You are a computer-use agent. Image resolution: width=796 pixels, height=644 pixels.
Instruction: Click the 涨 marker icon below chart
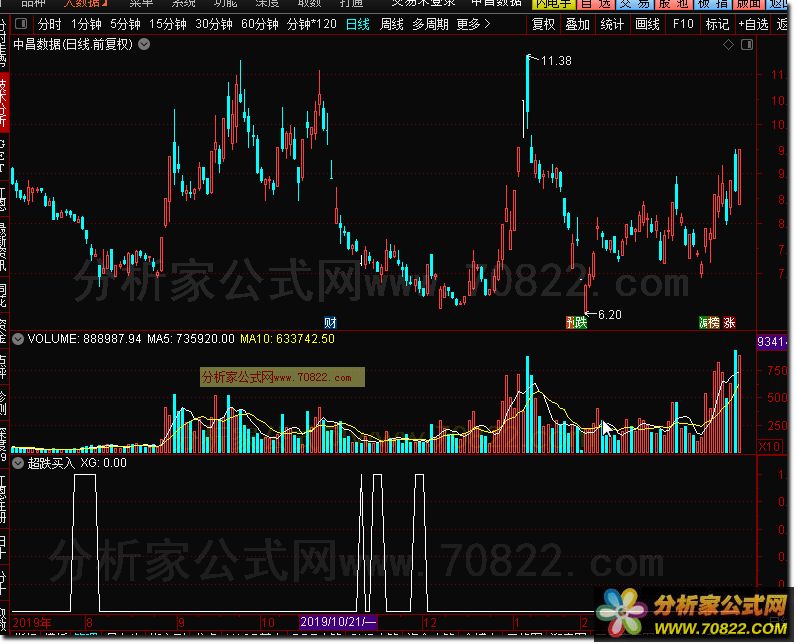point(729,322)
